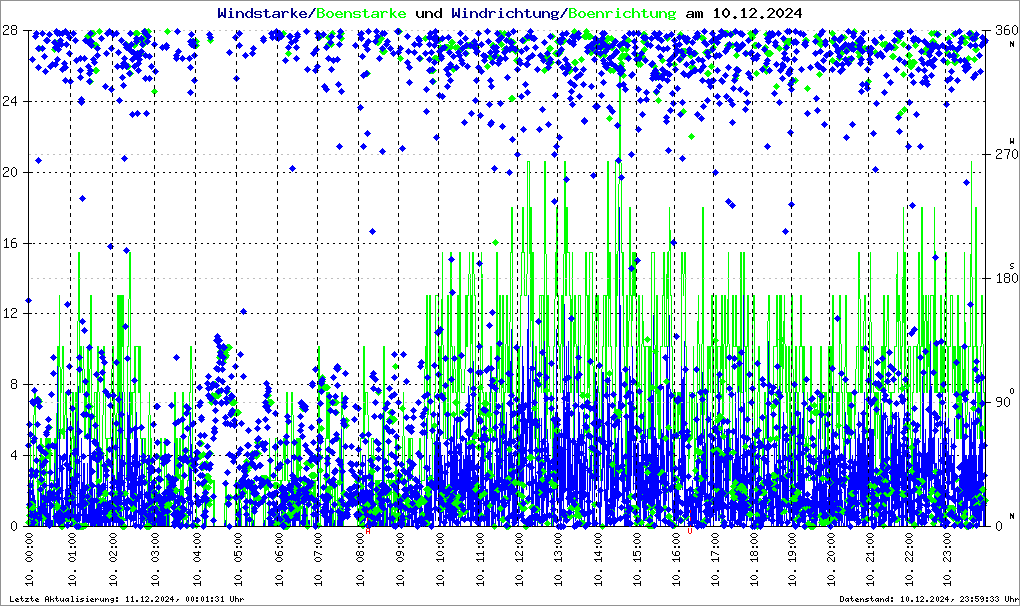Click the '10. 21:00' time axis label
Screen dimensions: 1020x606
(x=870, y=559)
